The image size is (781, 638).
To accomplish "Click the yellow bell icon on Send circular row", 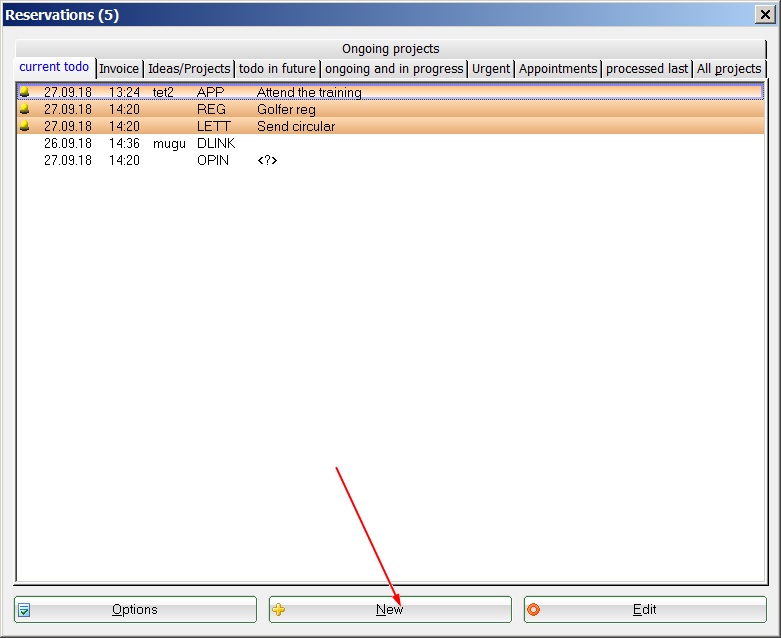I will 24,126.
